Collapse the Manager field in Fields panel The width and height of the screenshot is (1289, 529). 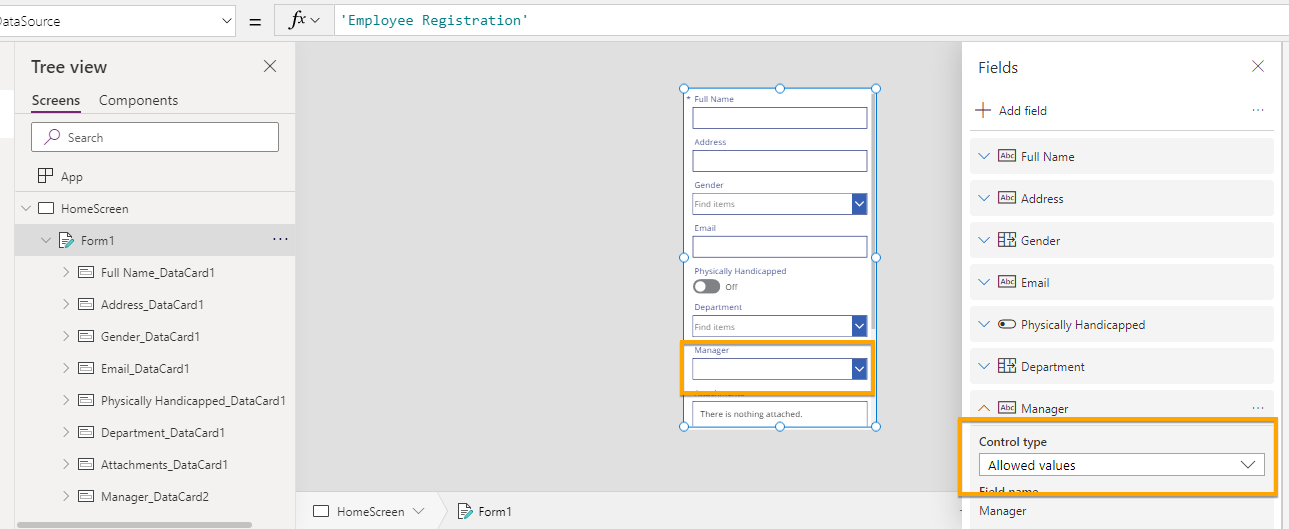click(984, 408)
